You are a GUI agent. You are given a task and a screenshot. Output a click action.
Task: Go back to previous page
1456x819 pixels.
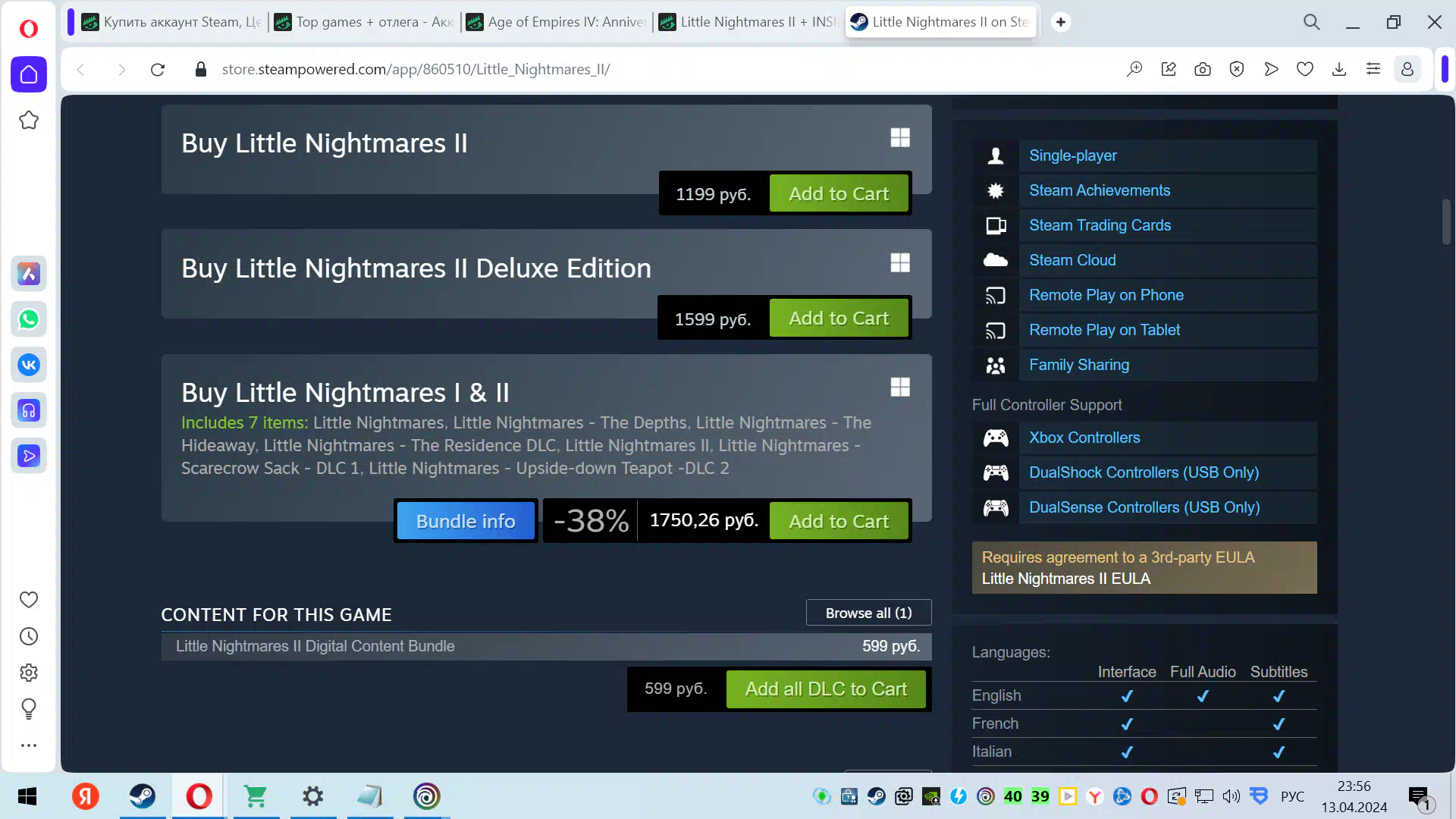80,70
